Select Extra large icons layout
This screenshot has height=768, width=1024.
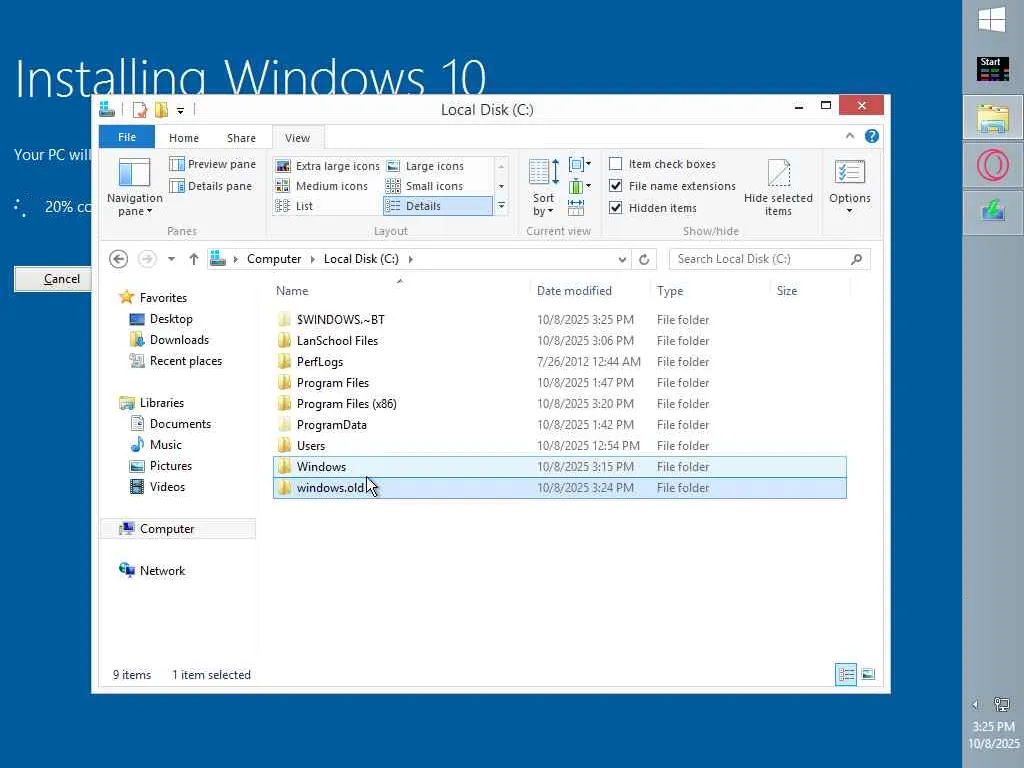327,166
